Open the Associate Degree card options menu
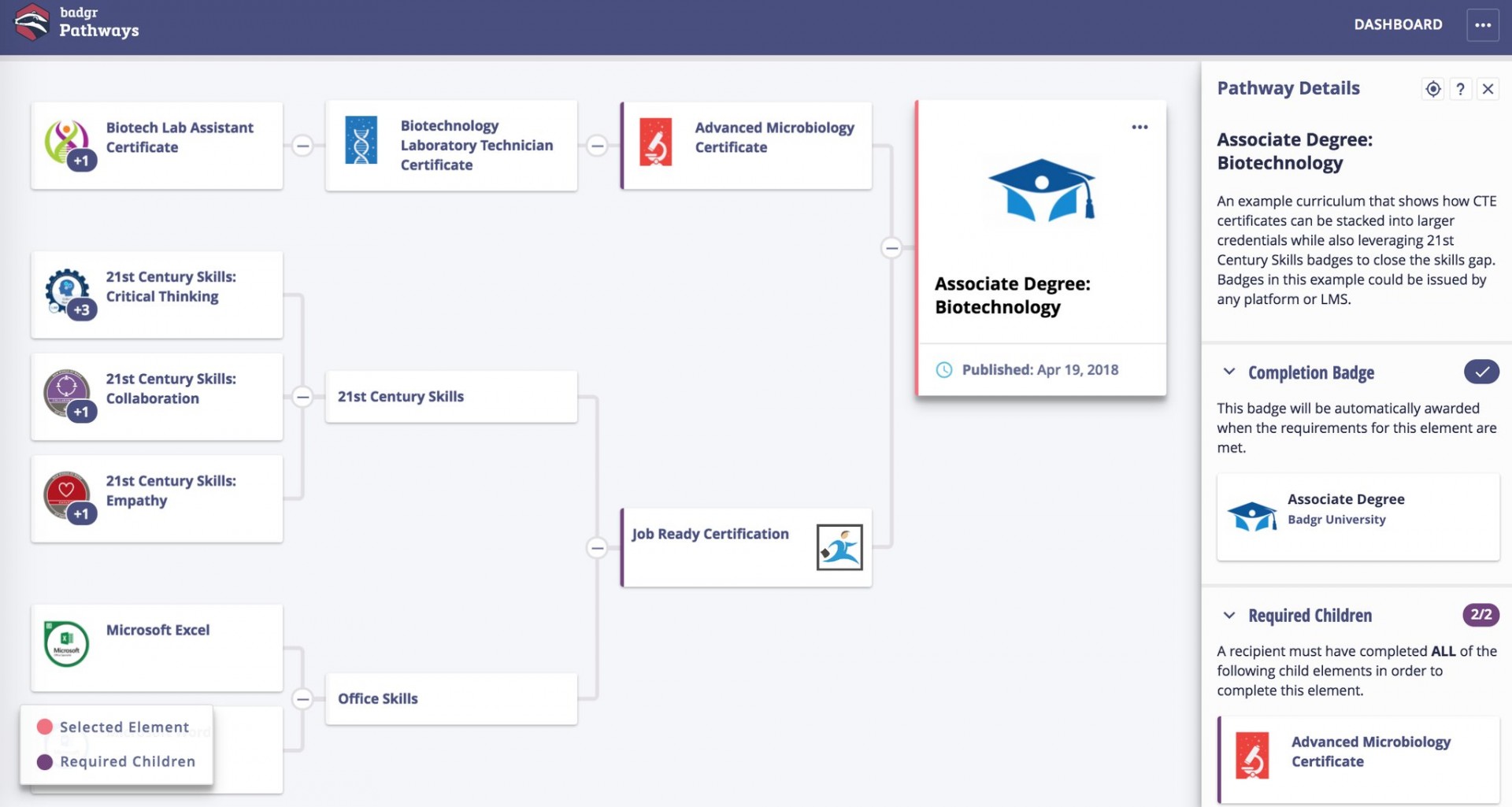Image resolution: width=1512 pixels, height=807 pixels. pyautogui.click(x=1140, y=127)
